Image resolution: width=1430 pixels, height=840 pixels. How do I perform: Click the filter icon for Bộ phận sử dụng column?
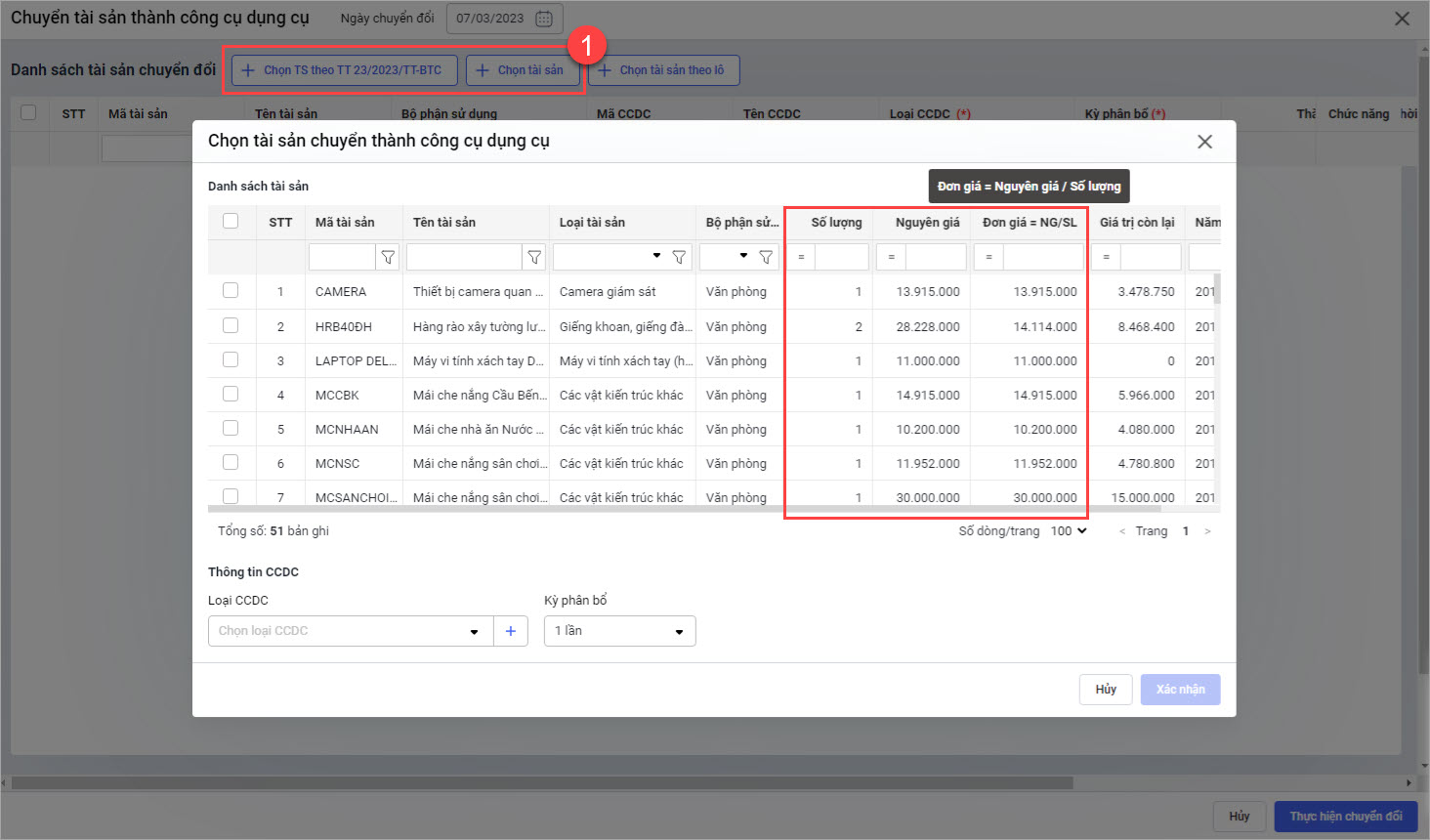coord(766,257)
